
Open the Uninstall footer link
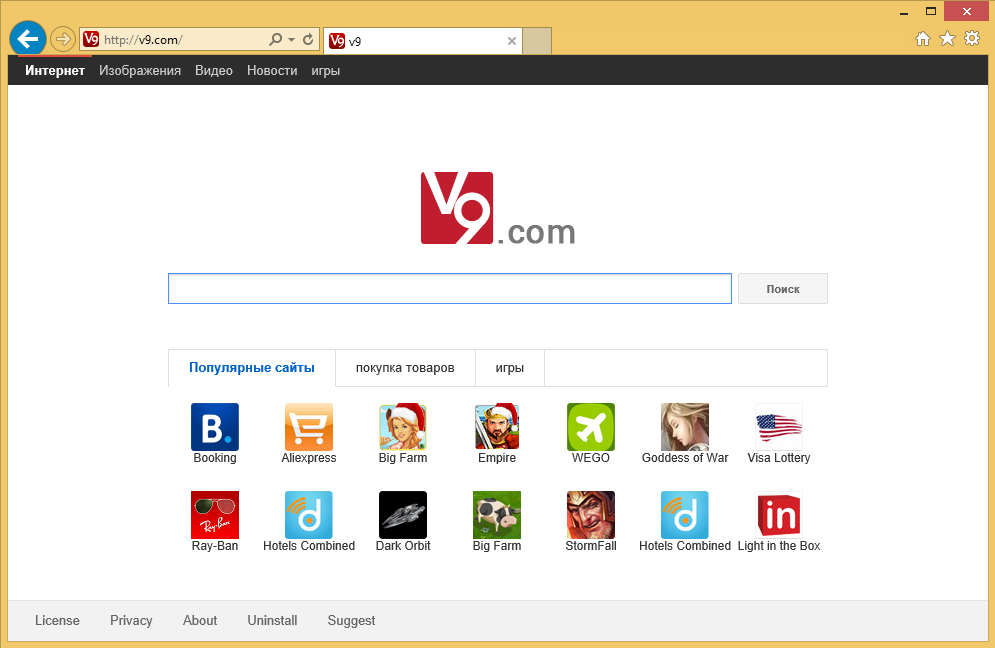[272, 620]
